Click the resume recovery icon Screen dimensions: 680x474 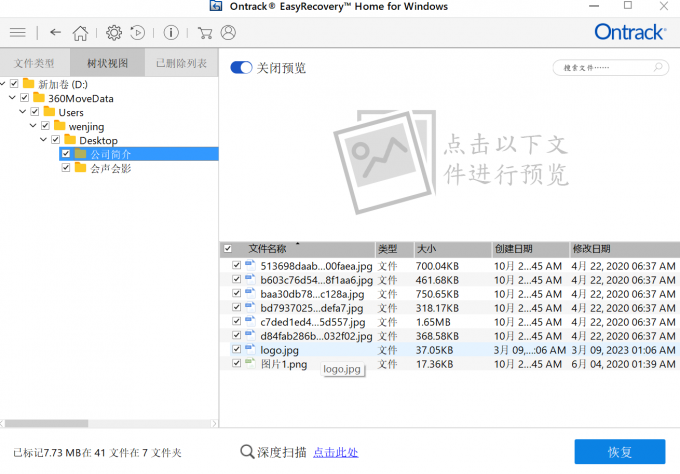click(x=138, y=33)
